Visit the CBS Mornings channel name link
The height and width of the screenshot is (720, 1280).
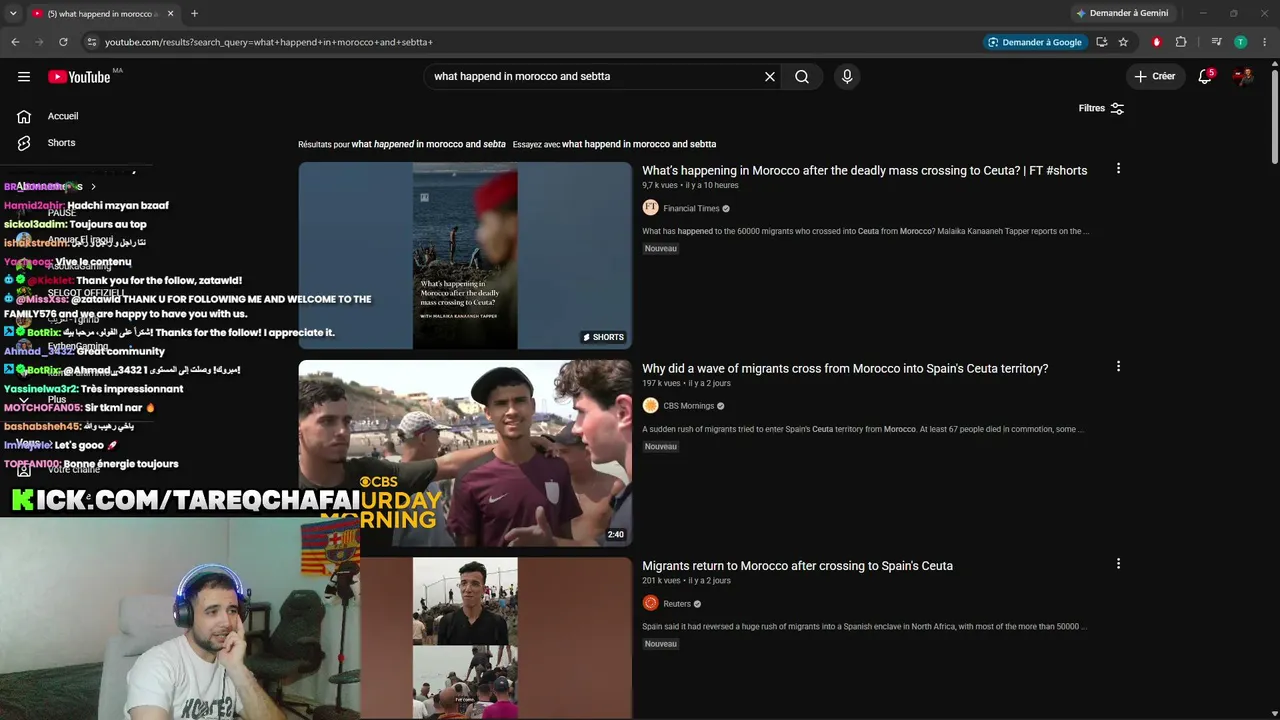tap(688, 406)
